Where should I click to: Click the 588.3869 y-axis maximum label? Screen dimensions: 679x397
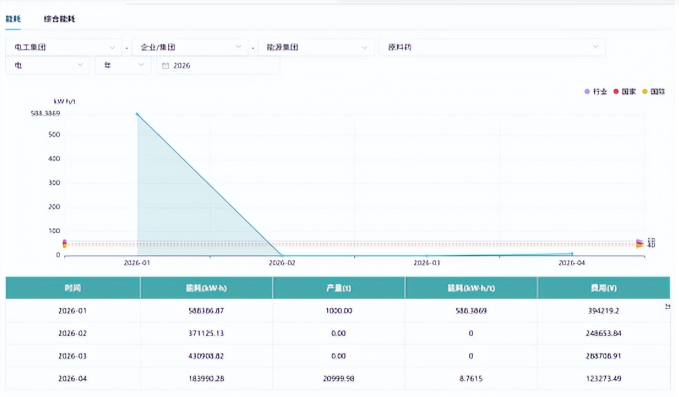45,113
